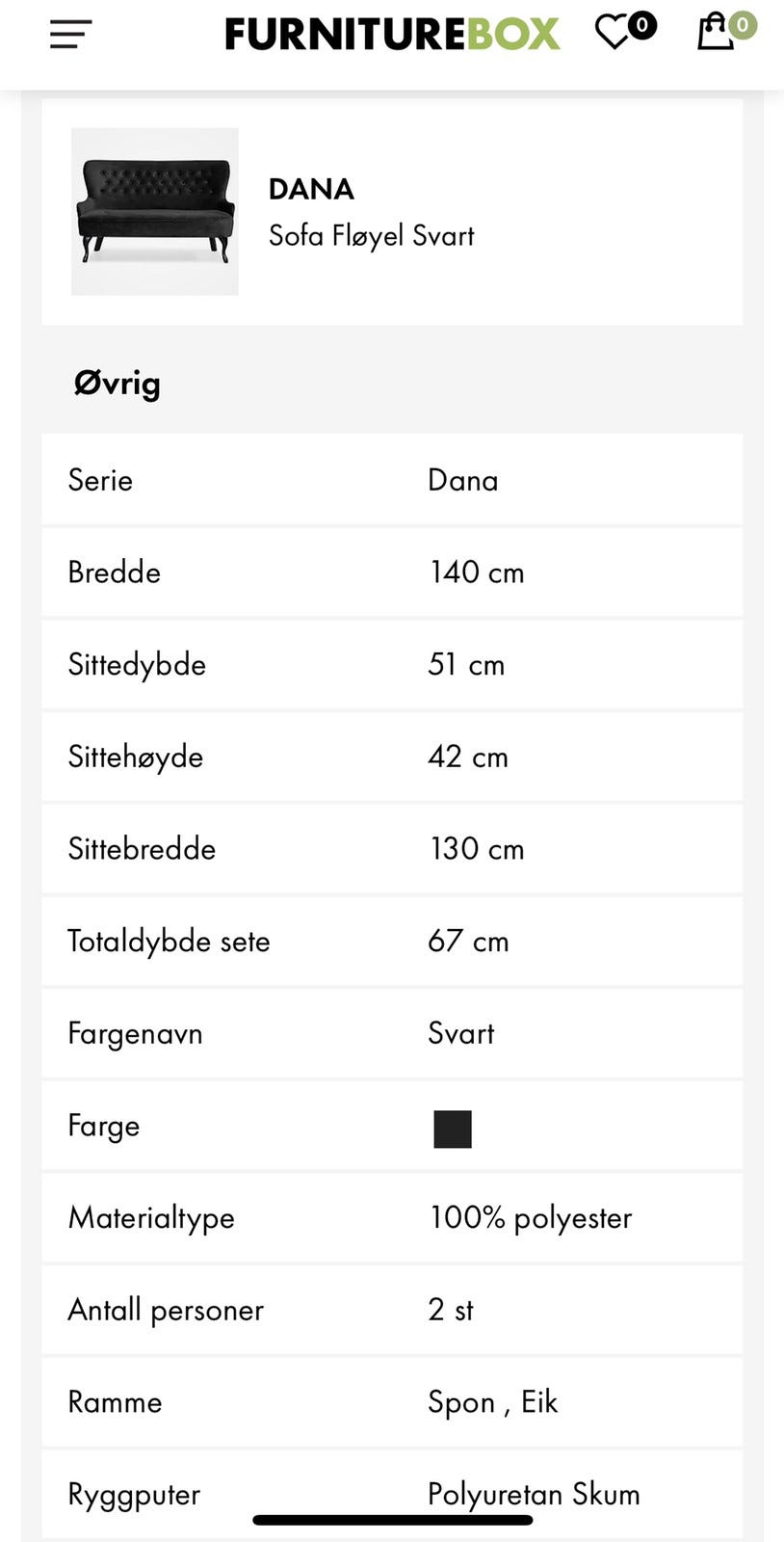Click the Øvrig section header
This screenshot has height=1542, width=784.
click(x=118, y=384)
